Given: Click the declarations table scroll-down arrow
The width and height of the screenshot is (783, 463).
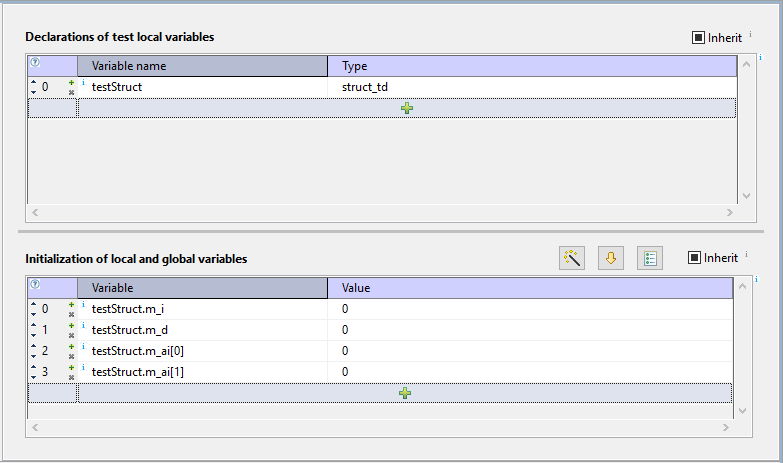Looking at the screenshot, I should [x=744, y=196].
